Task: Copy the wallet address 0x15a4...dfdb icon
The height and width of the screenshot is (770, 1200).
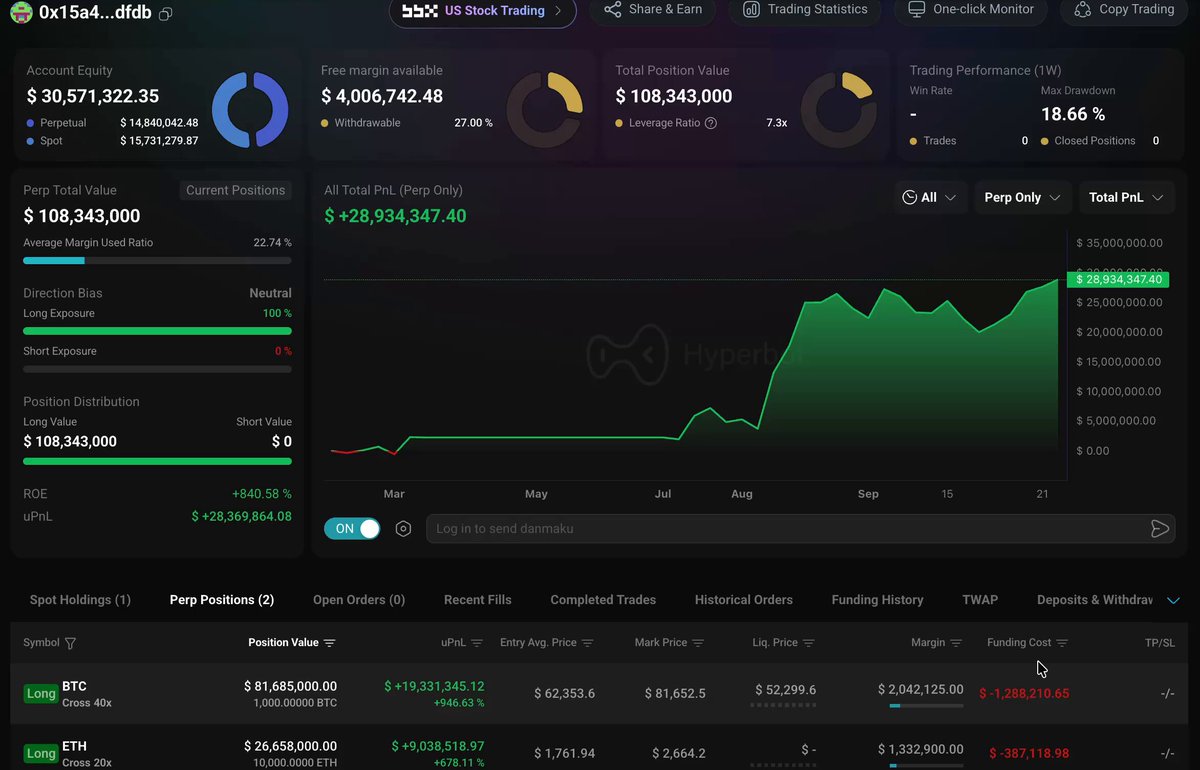Action: point(166,14)
